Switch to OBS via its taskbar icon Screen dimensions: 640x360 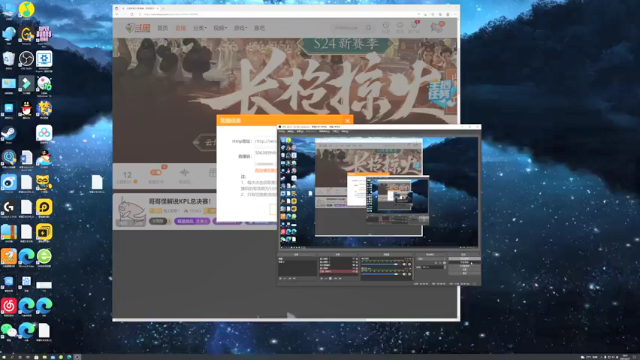tap(77, 357)
